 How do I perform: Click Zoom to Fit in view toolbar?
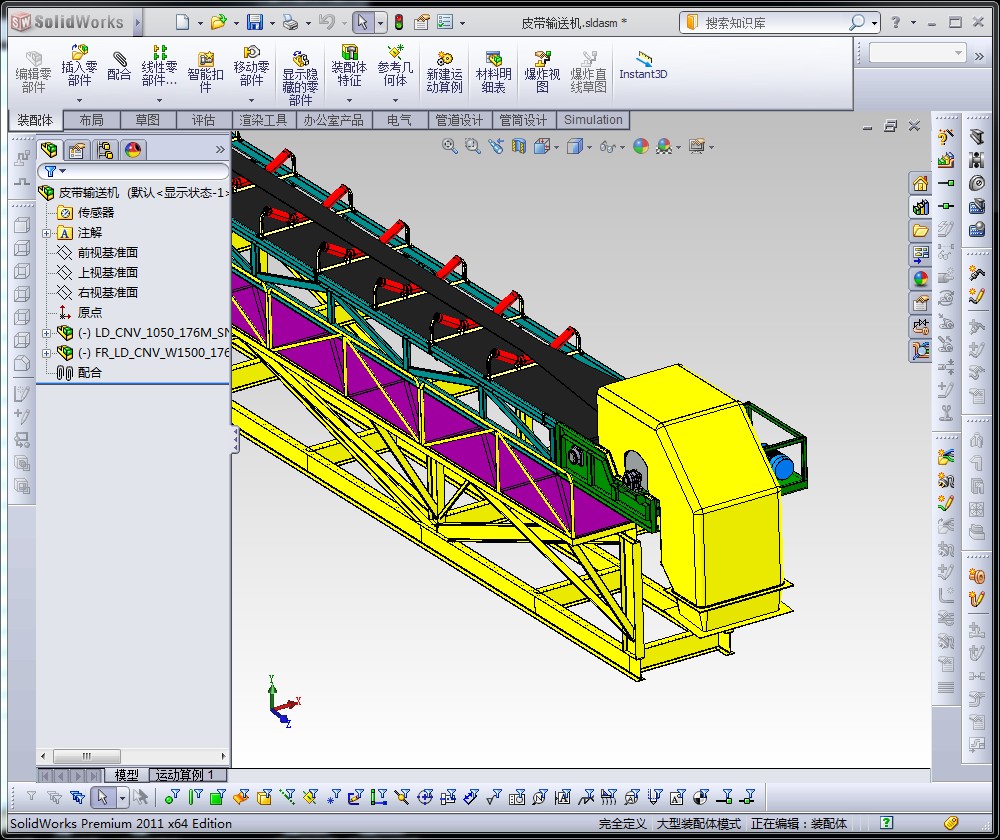[x=450, y=147]
